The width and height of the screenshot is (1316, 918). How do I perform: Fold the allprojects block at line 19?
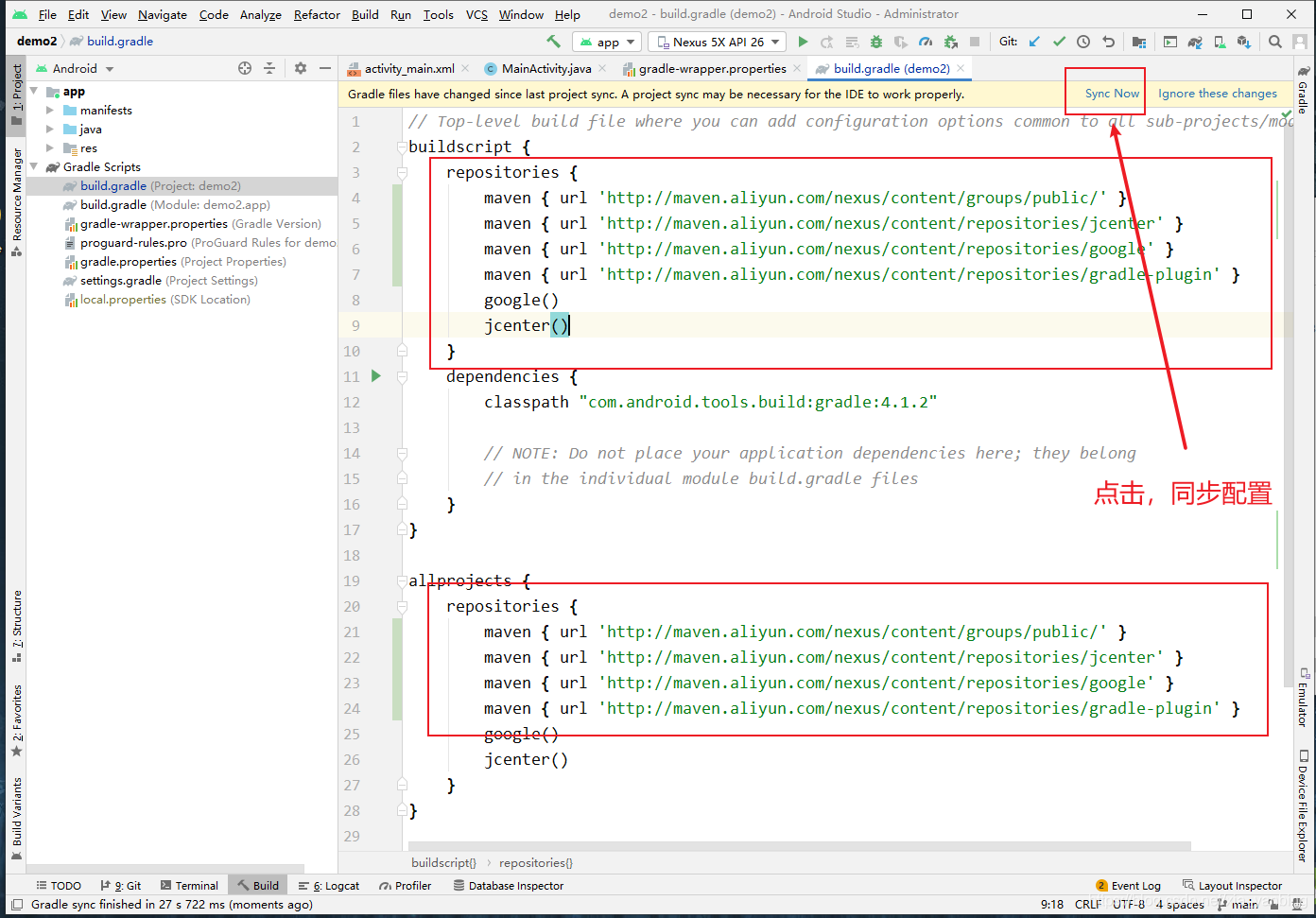402,580
